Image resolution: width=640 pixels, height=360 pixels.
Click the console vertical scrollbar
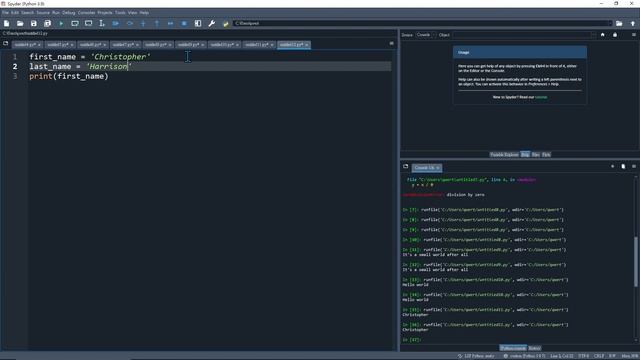click(636, 261)
